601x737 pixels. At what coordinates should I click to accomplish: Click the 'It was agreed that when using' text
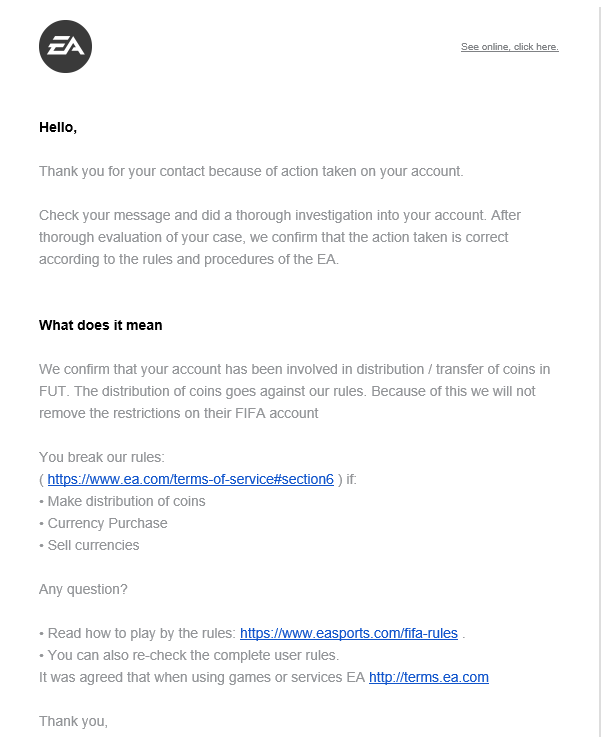pyautogui.click(x=202, y=677)
